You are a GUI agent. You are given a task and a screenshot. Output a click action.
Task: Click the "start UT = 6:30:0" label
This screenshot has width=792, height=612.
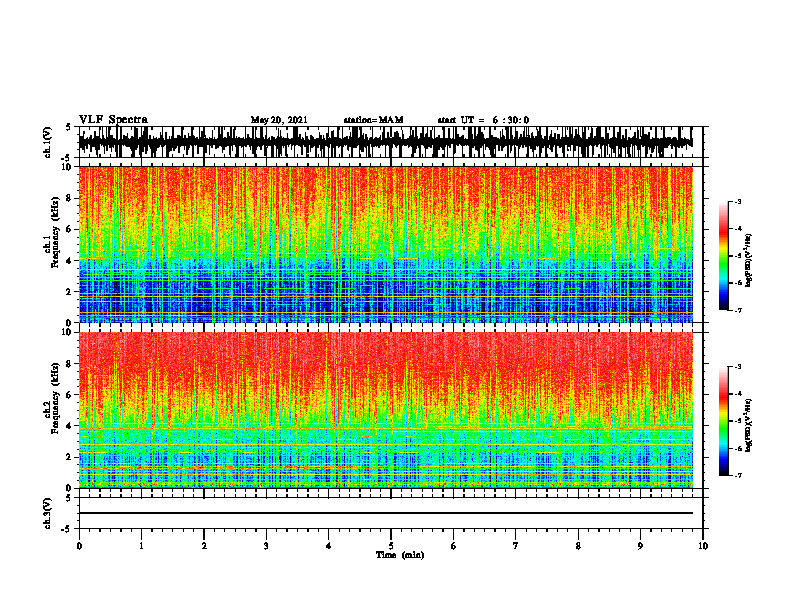(483, 120)
